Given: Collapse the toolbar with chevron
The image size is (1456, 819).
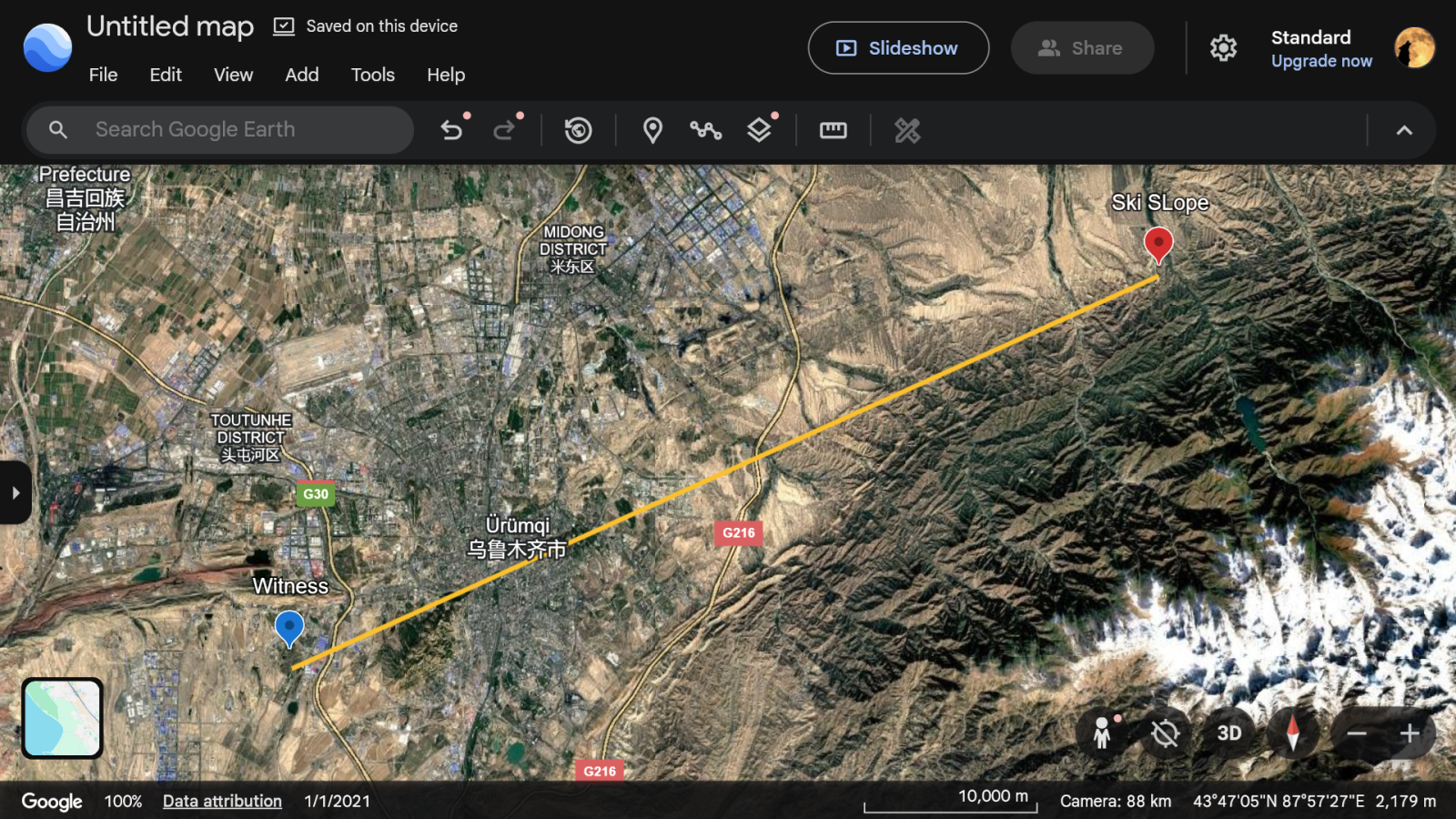Looking at the screenshot, I should point(1404,131).
